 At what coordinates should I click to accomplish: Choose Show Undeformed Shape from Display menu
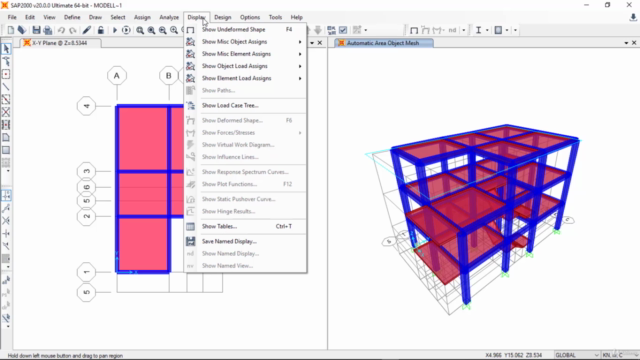pos(245,29)
